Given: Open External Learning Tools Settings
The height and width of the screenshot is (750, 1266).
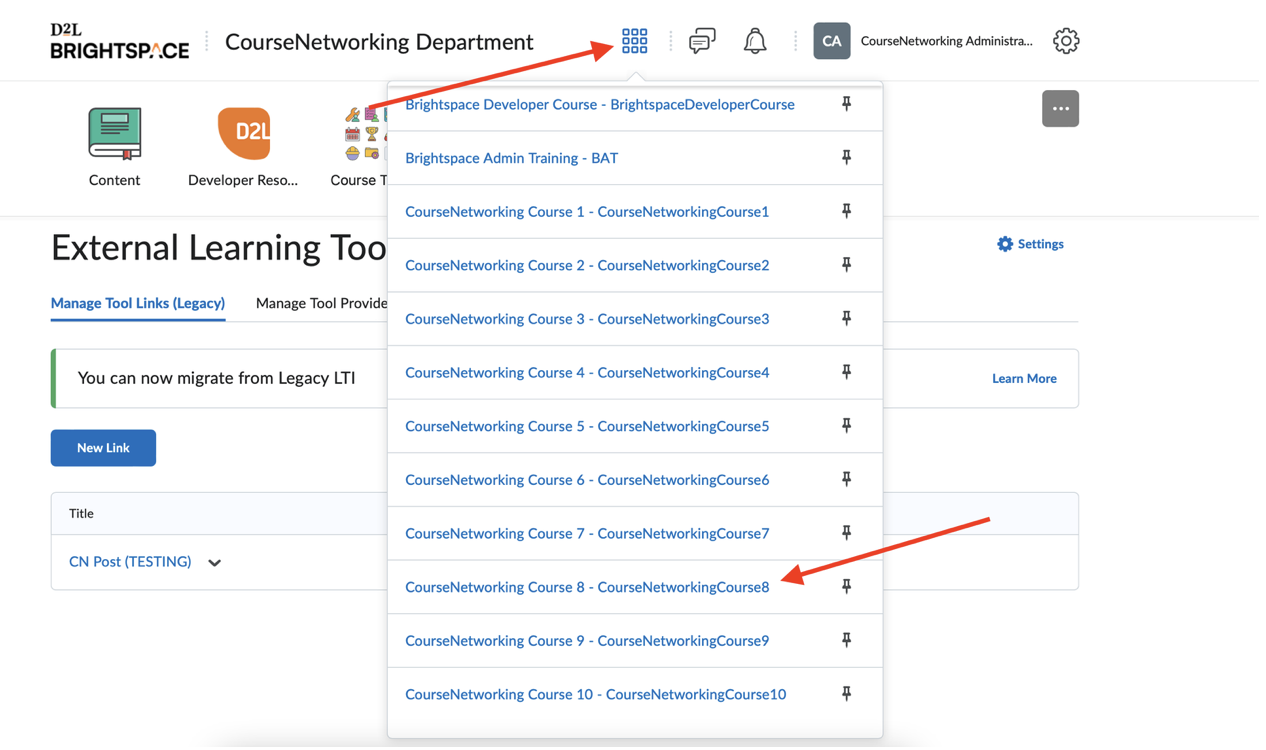Looking at the screenshot, I should tap(1030, 244).
